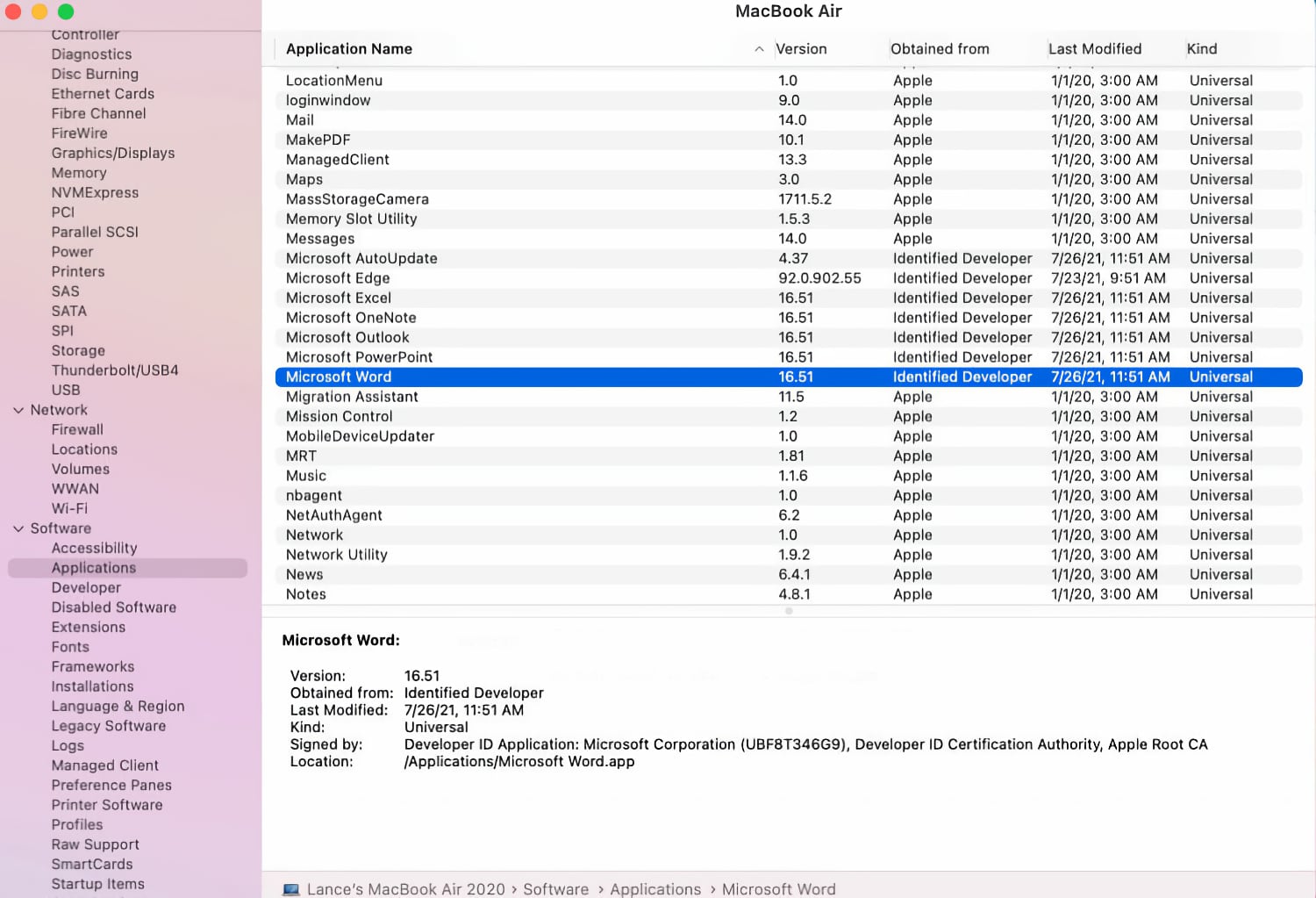Collapse the Software section in the sidebar
Viewport: 1316px width, 898px height.
tap(18, 528)
